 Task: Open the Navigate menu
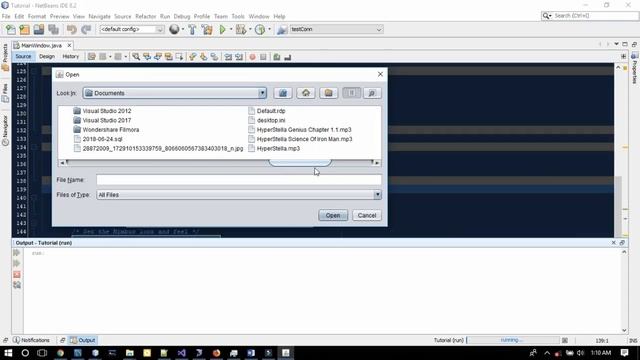coord(100,16)
